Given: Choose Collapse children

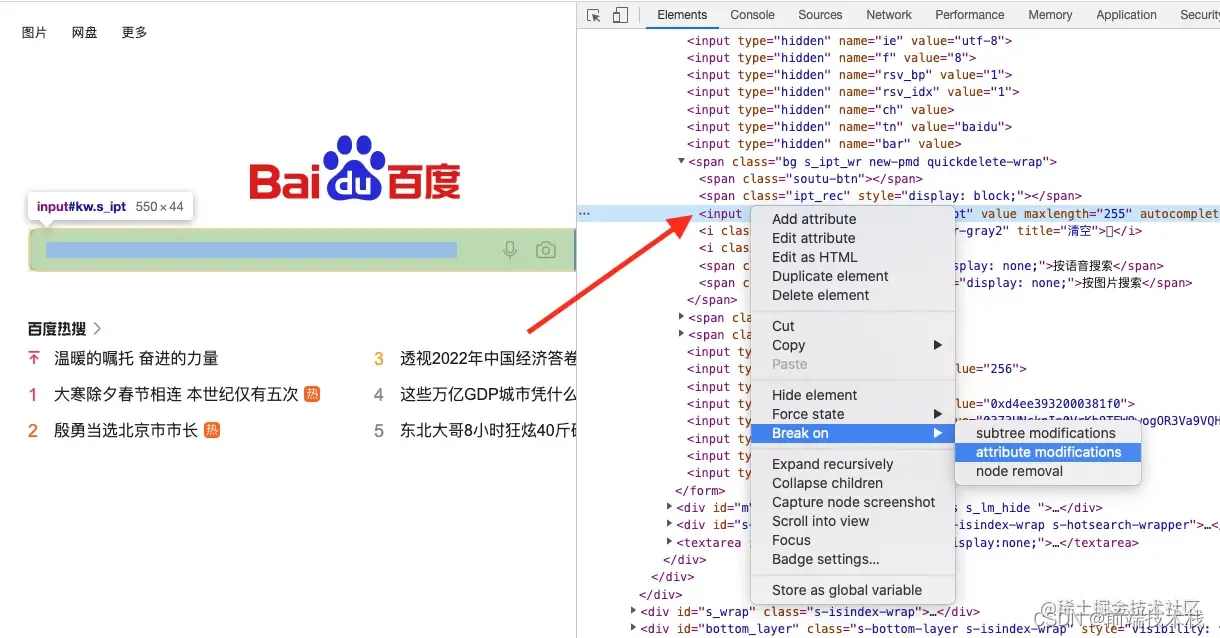Looking at the screenshot, I should (x=853, y=483).
